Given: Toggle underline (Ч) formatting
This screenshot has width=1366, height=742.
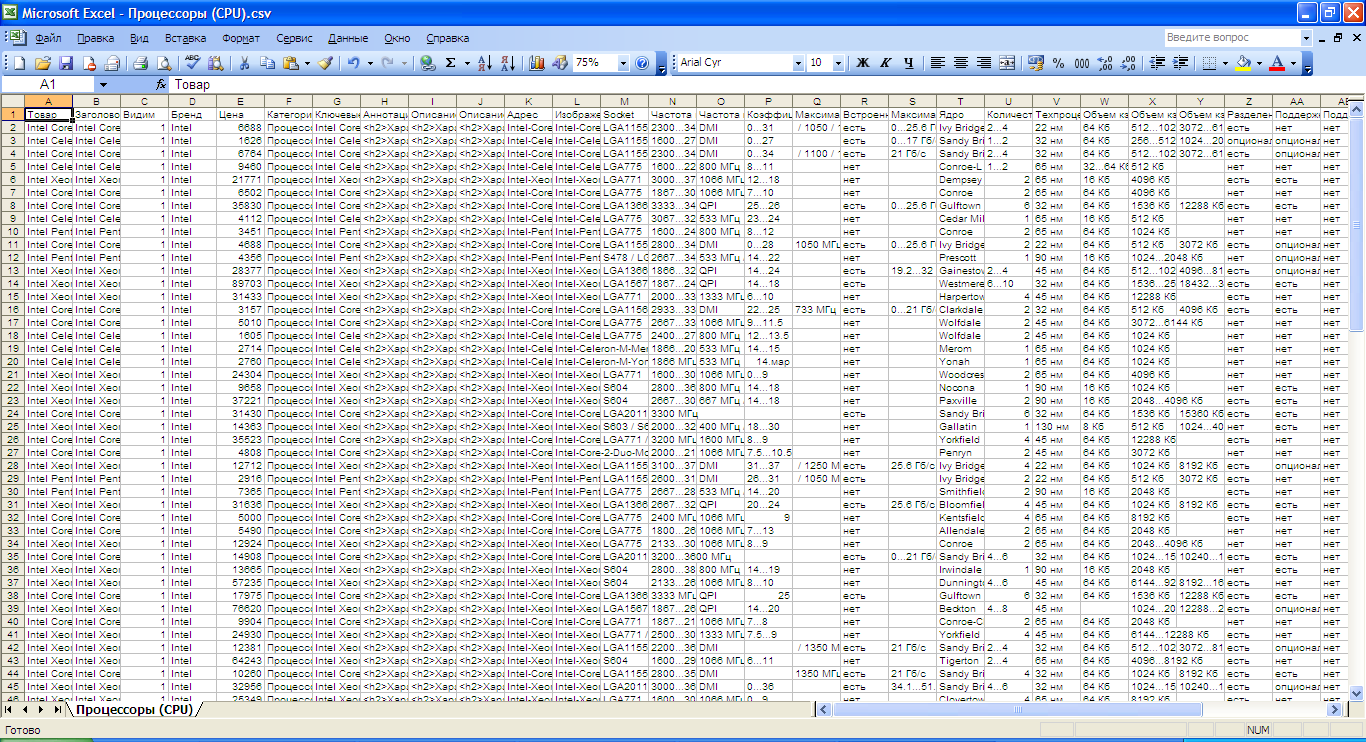Looking at the screenshot, I should coord(909,62).
